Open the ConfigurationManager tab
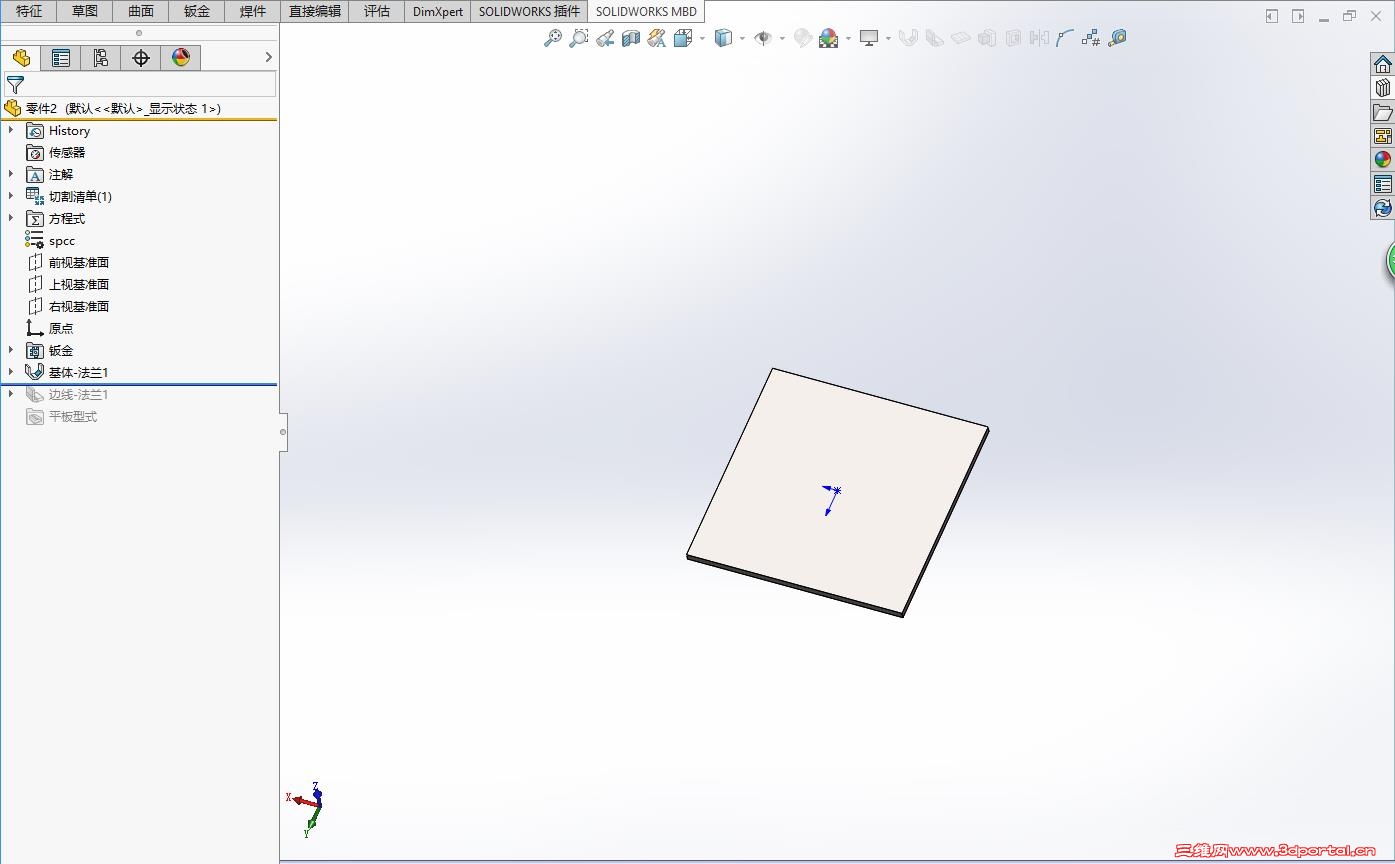 101,58
